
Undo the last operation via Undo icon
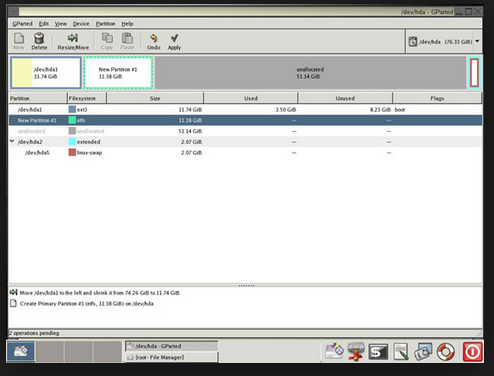tap(153, 41)
